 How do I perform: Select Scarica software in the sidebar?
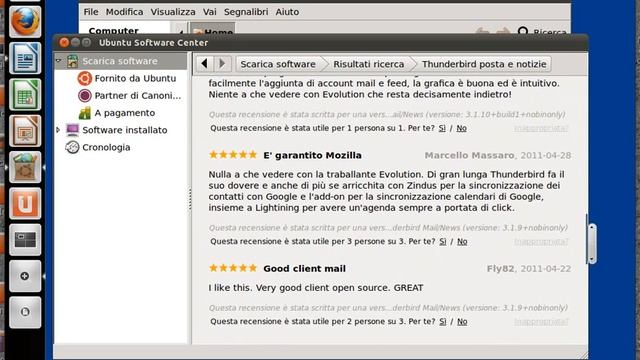click(x=121, y=61)
